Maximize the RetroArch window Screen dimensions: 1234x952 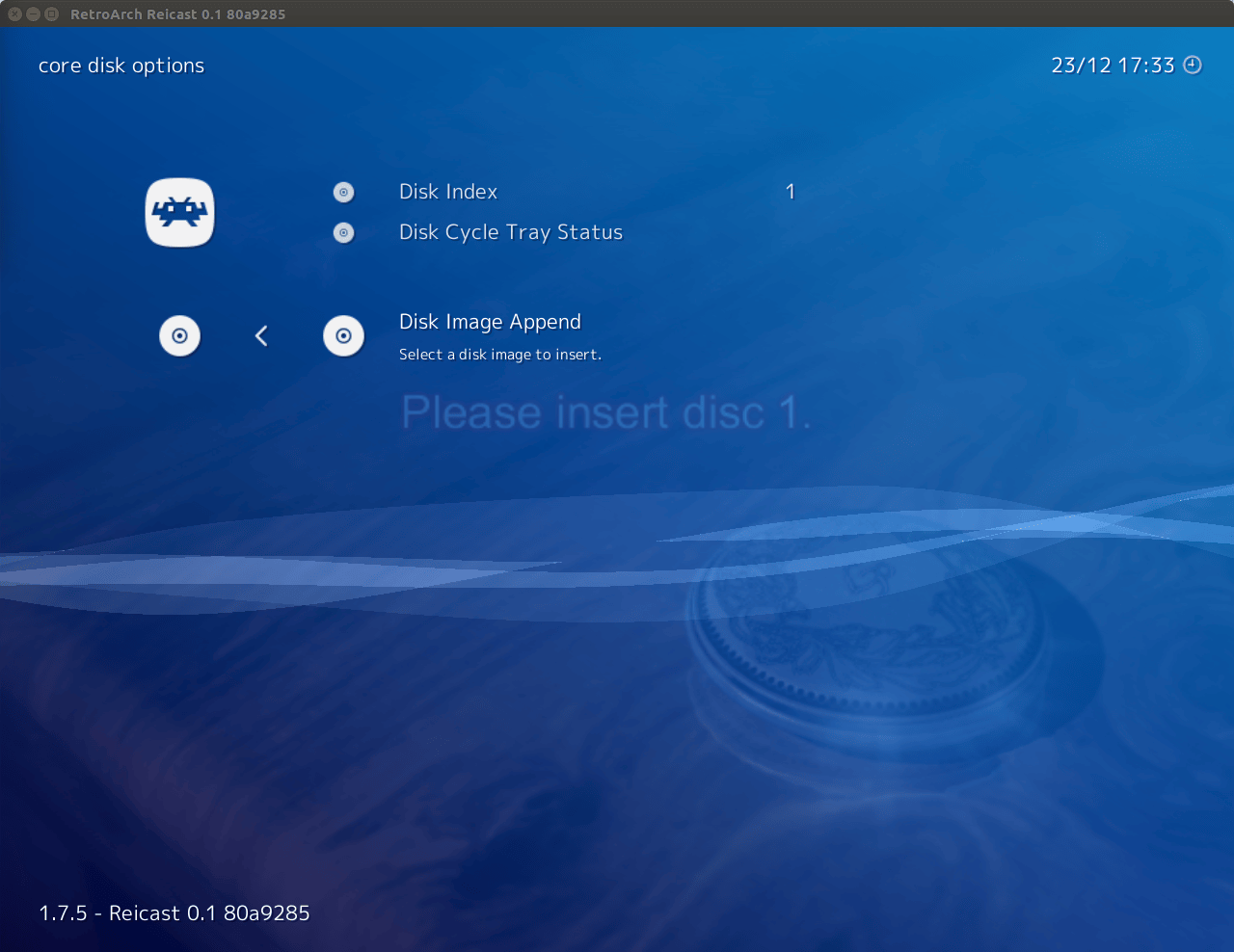pos(52,13)
